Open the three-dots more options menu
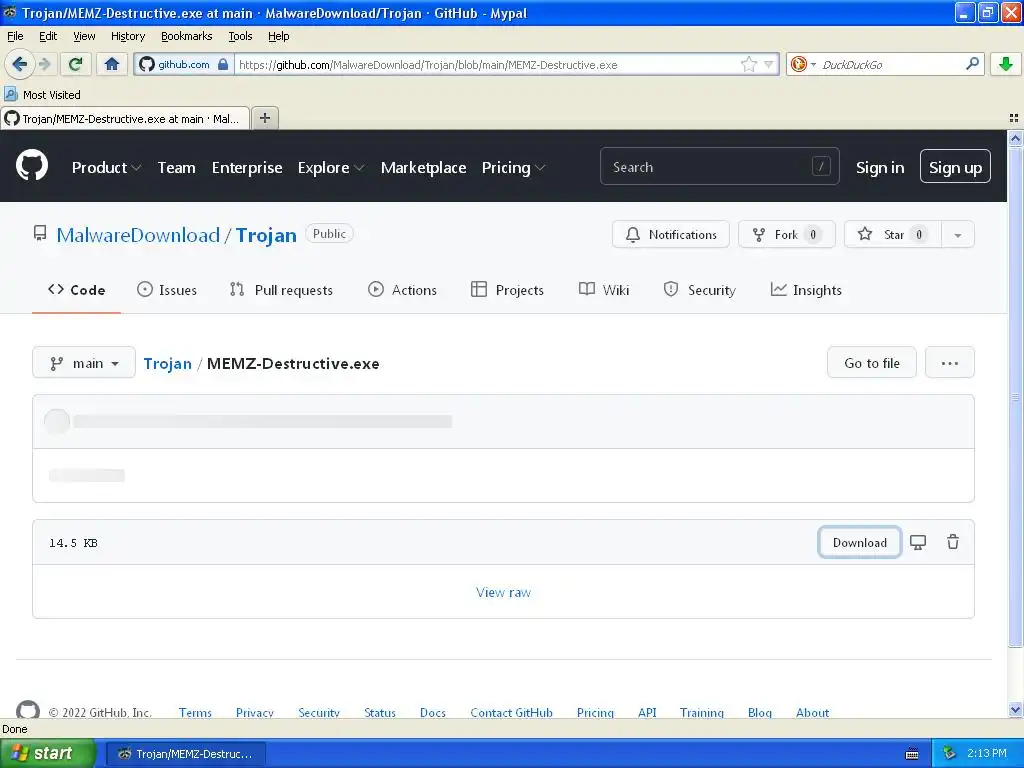This screenshot has width=1024, height=768. (x=950, y=362)
